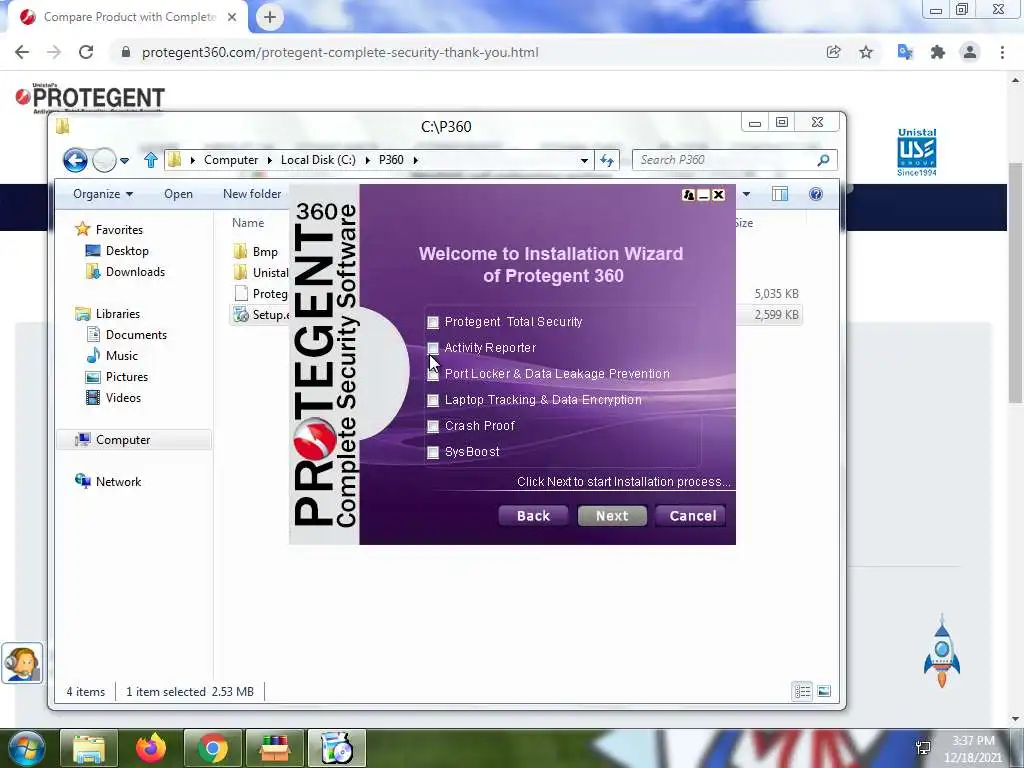Viewport: 1024px width, 768px height.
Task: Tick Port Locker & Data Leakage Prevention
Action: (x=433, y=374)
